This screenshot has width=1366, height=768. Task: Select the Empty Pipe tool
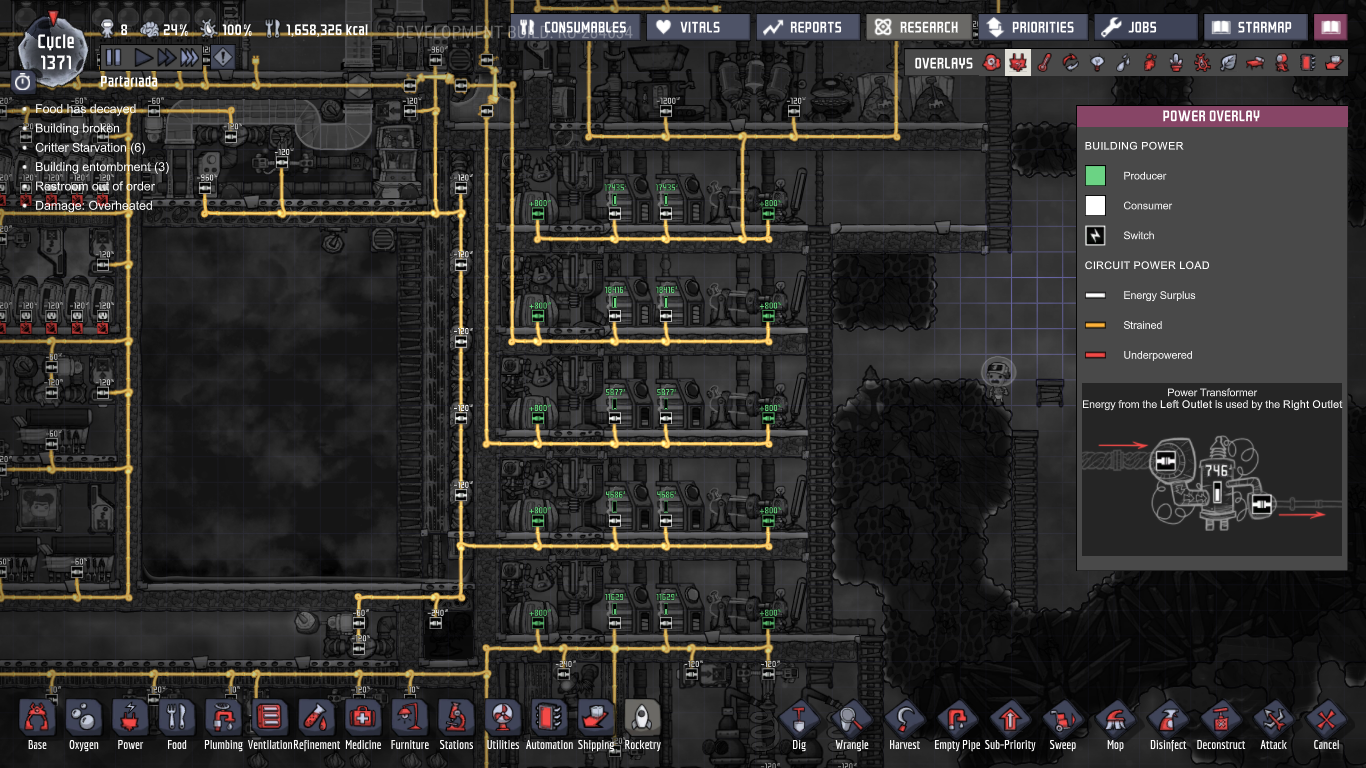coord(957,724)
